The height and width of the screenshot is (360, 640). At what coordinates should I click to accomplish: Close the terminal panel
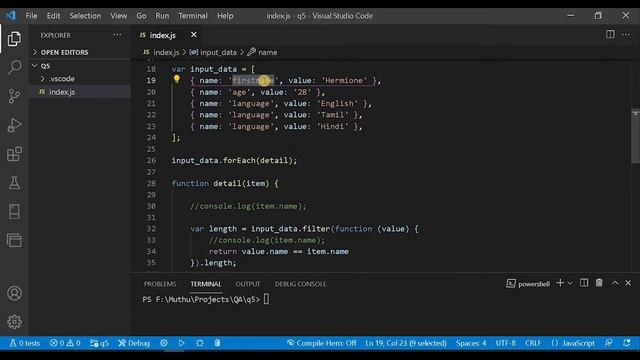pos(628,283)
